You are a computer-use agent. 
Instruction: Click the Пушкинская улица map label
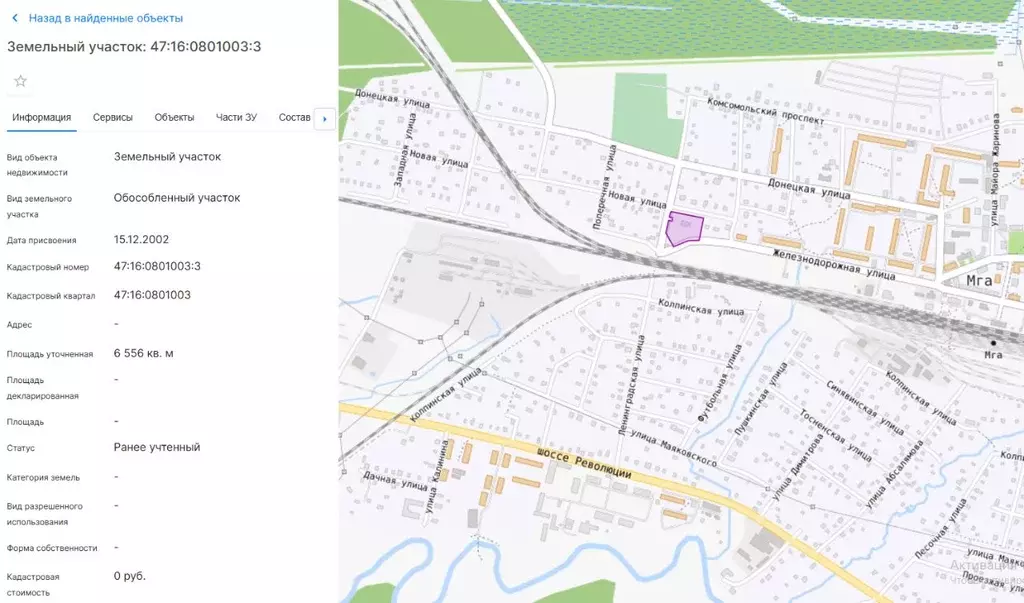point(760,399)
